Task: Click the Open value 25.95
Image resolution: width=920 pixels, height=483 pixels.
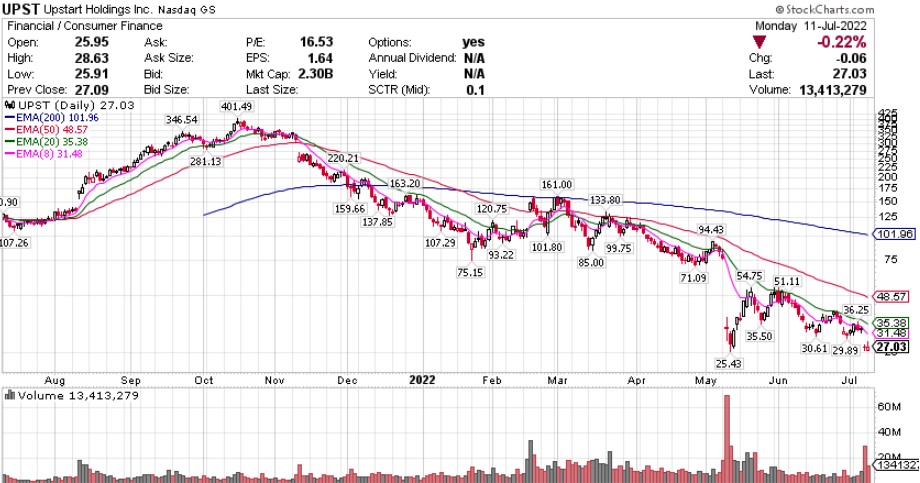Action: (x=92, y=42)
